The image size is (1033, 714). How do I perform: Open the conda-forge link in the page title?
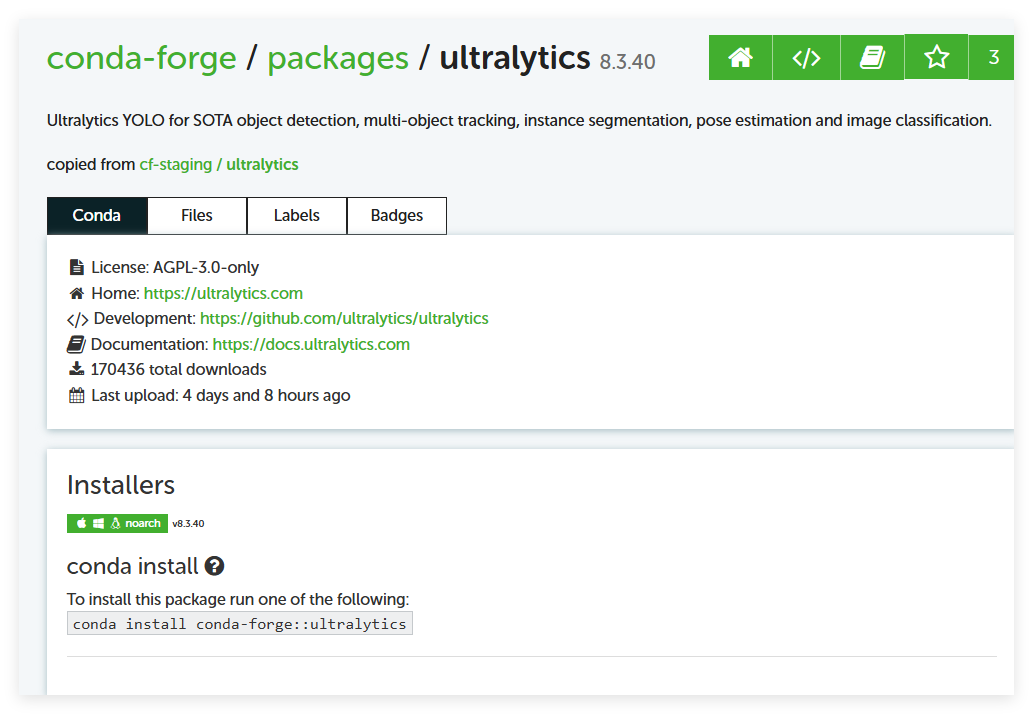click(142, 58)
